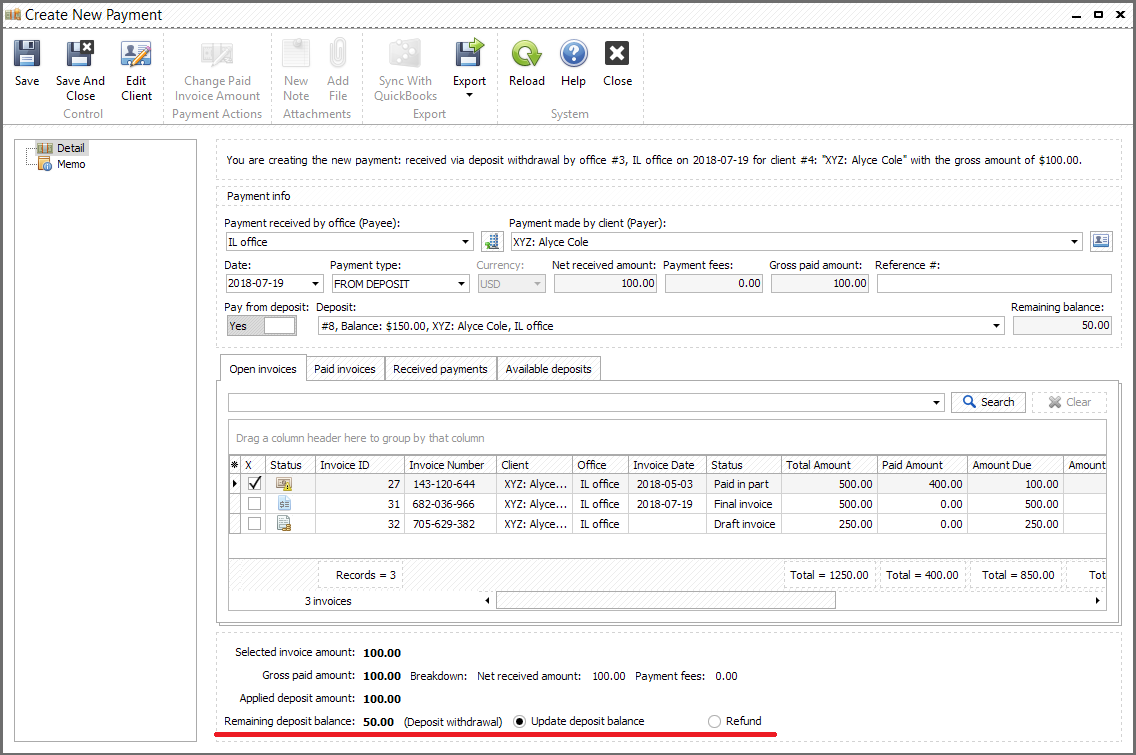Click the Export toolbar icon
This screenshot has width=1136, height=755.
pos(469,54)
